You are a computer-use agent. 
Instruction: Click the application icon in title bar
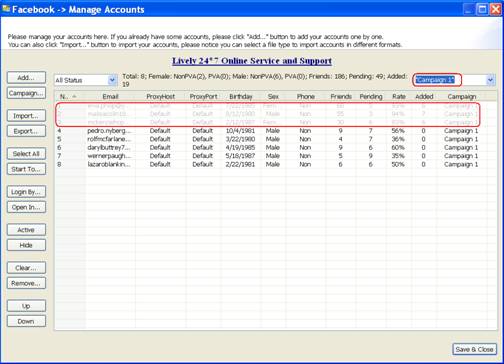pos(6,8)
